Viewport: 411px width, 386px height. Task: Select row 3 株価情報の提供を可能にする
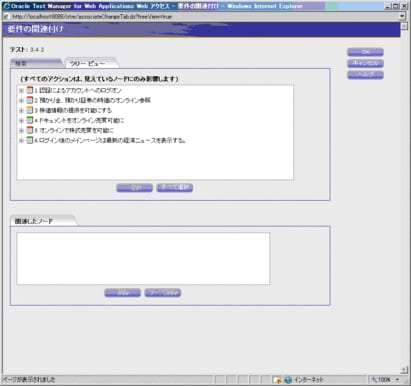[x=73, y=110]
